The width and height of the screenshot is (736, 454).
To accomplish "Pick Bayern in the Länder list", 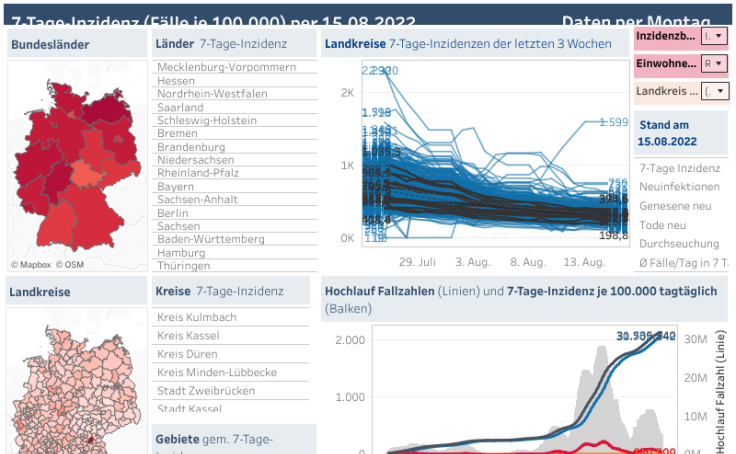I will [176, 186].
